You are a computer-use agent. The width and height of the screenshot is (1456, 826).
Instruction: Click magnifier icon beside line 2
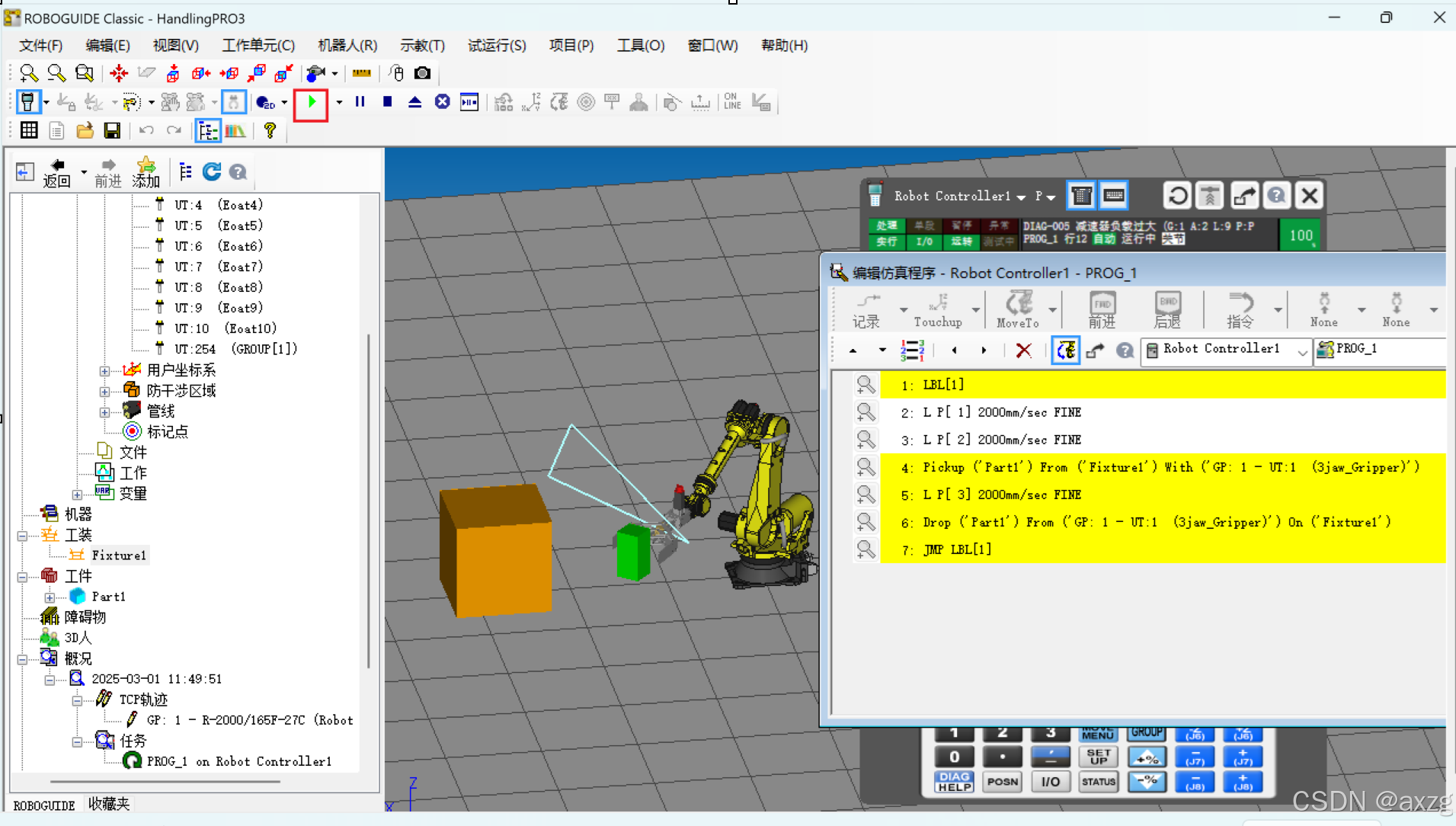(866, 412)
